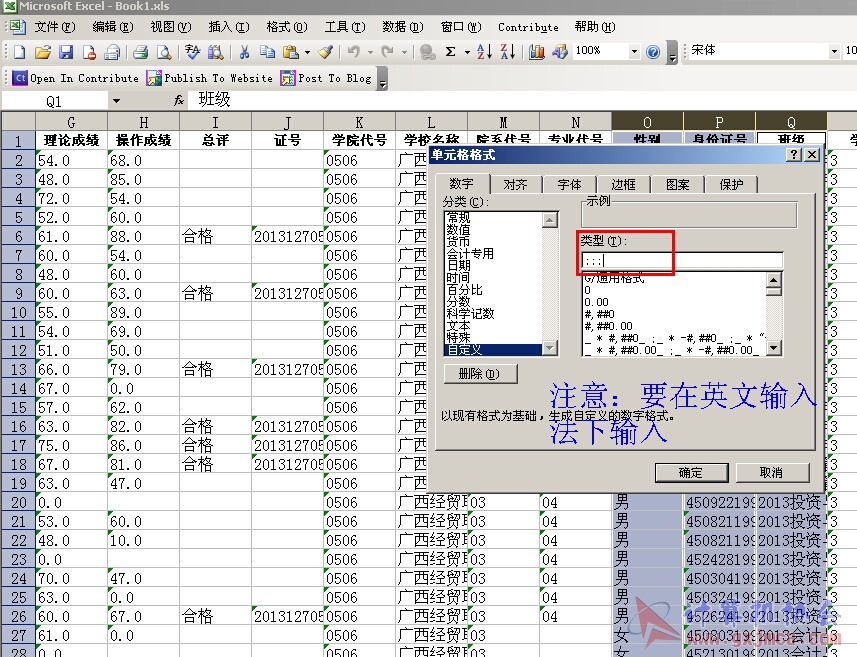Select the Format Painter brush

click(x=326, y=52)
